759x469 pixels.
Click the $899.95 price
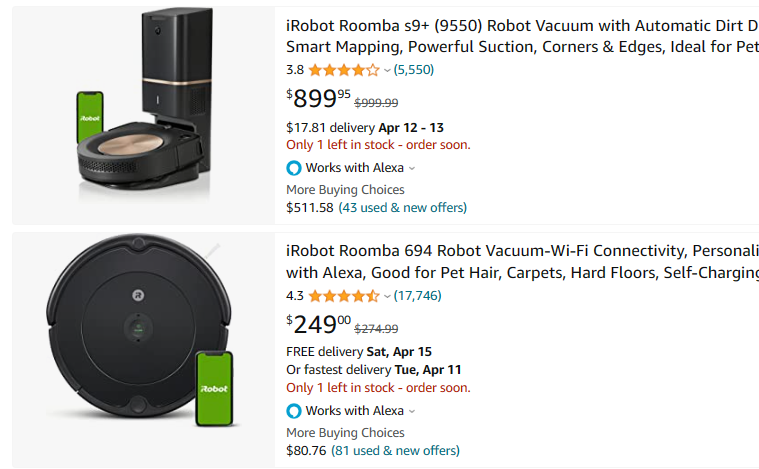[319, 99]
